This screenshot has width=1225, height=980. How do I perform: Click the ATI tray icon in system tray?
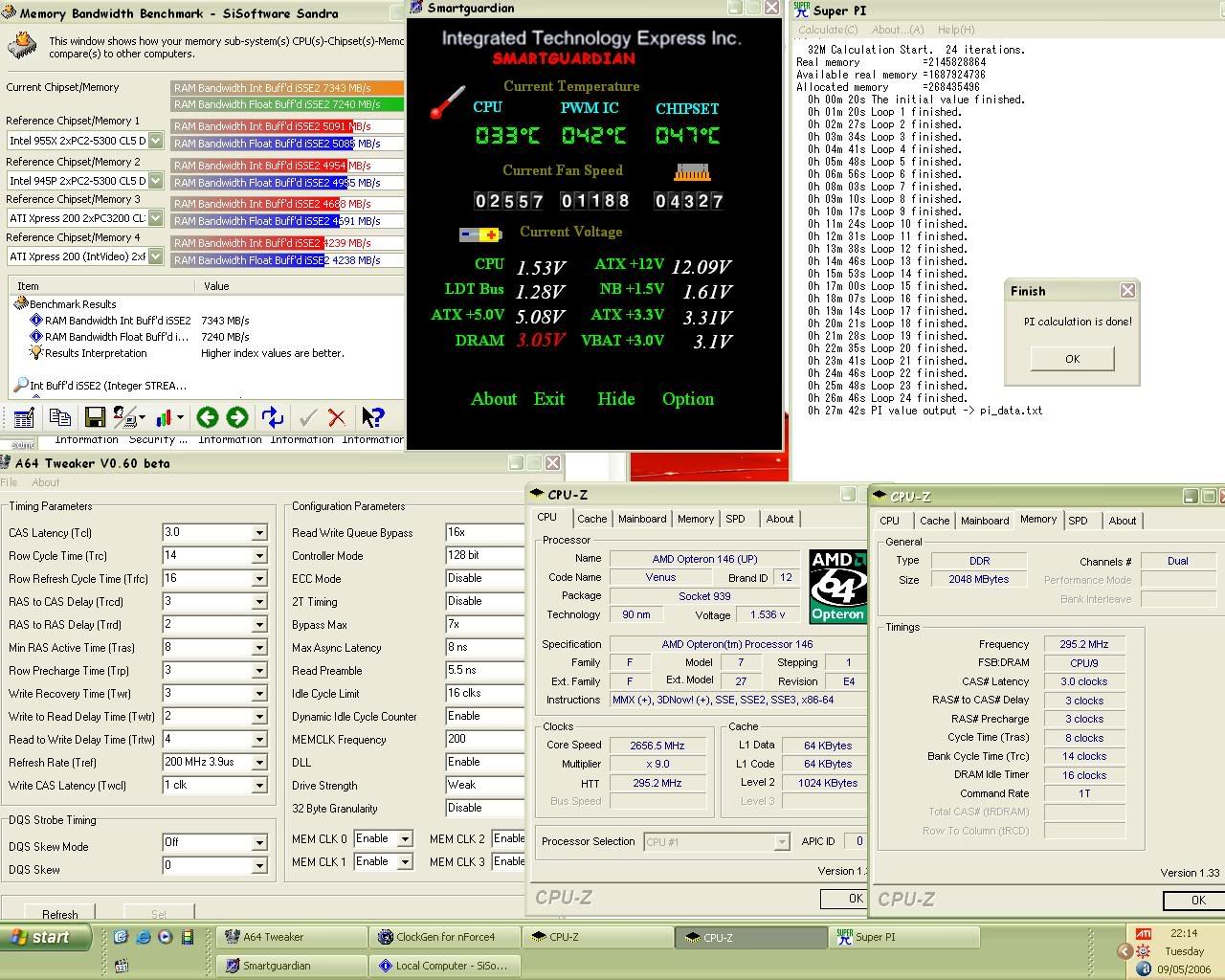click(x=1144, y=933)
